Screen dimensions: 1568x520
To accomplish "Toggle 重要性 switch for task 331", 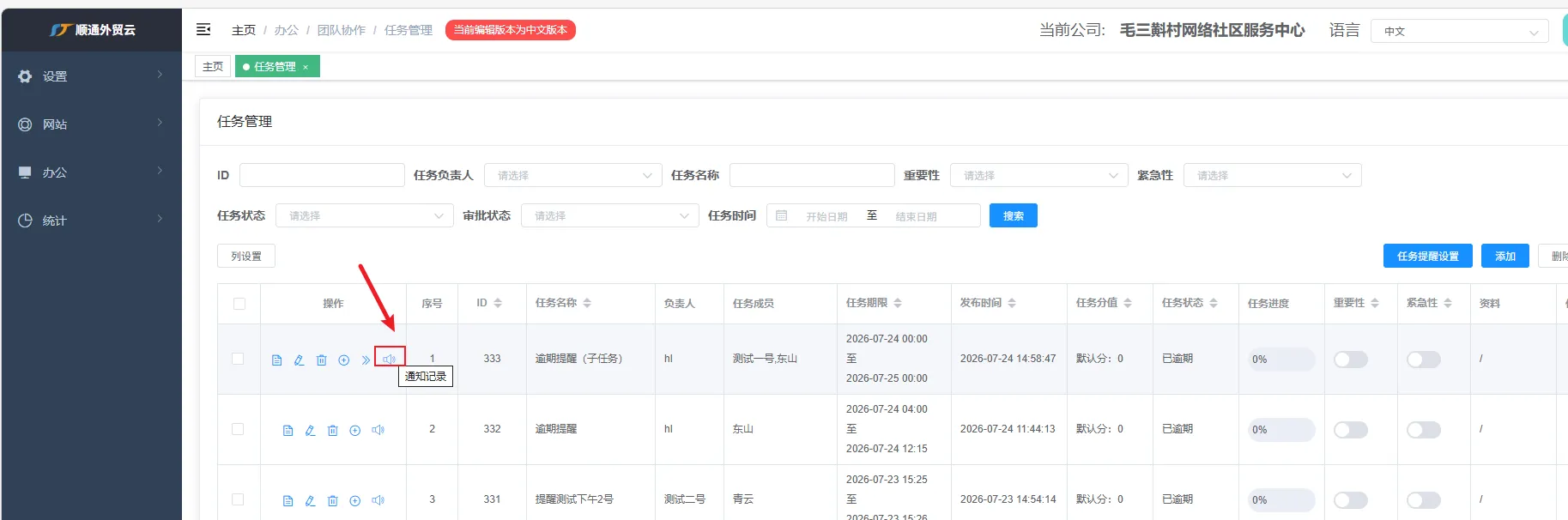I will [1351, 500].
